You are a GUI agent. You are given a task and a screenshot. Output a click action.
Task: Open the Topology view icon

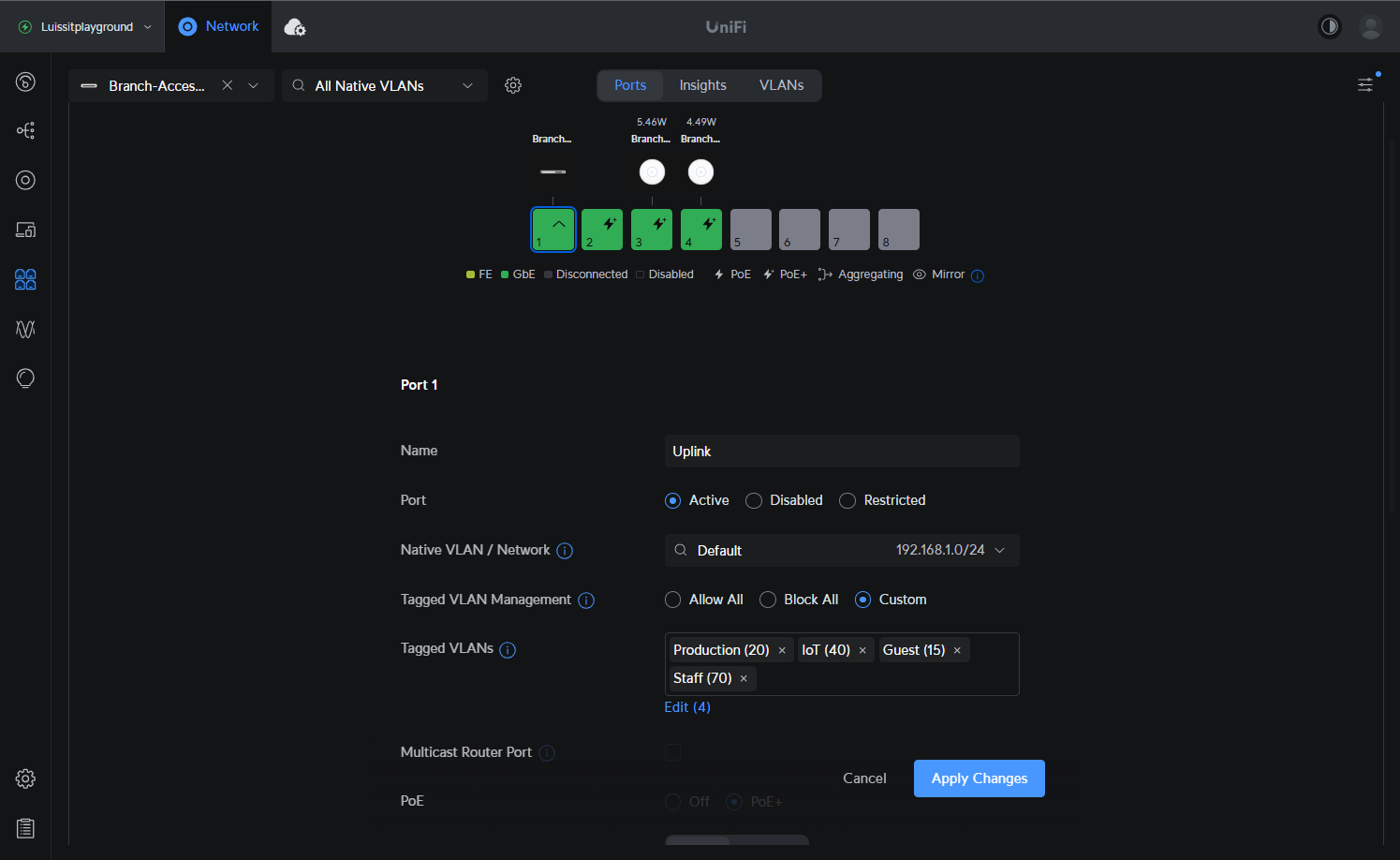(x=25, y=130)
